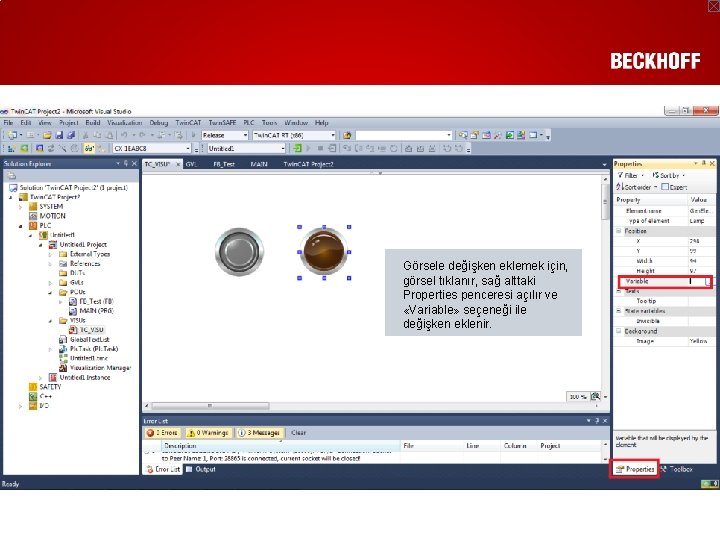The height and width of the screenshot is (540, 720).
Task: Open the Sort by dropdown in Properties
Action: click(668, 175)
